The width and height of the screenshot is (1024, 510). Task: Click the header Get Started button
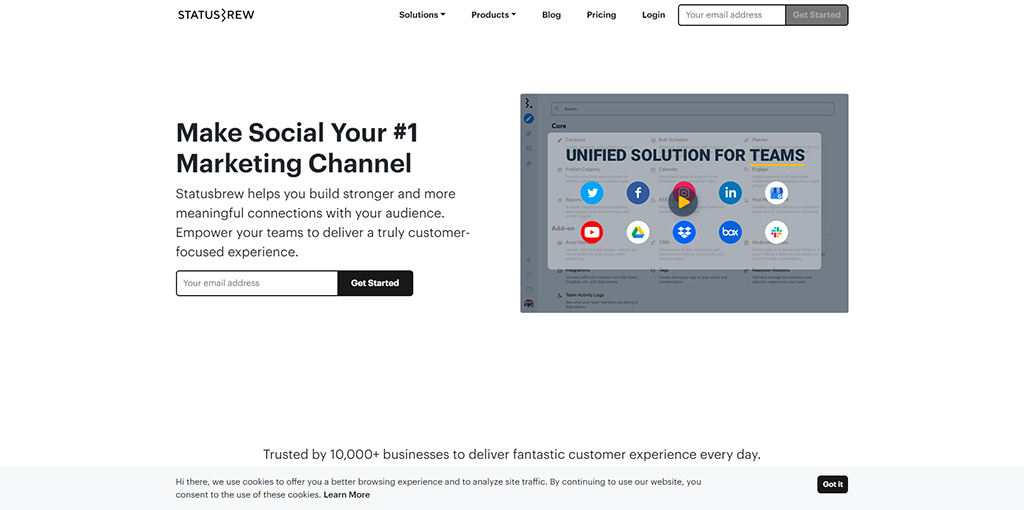pyautogui.click(x=816, y=15)
